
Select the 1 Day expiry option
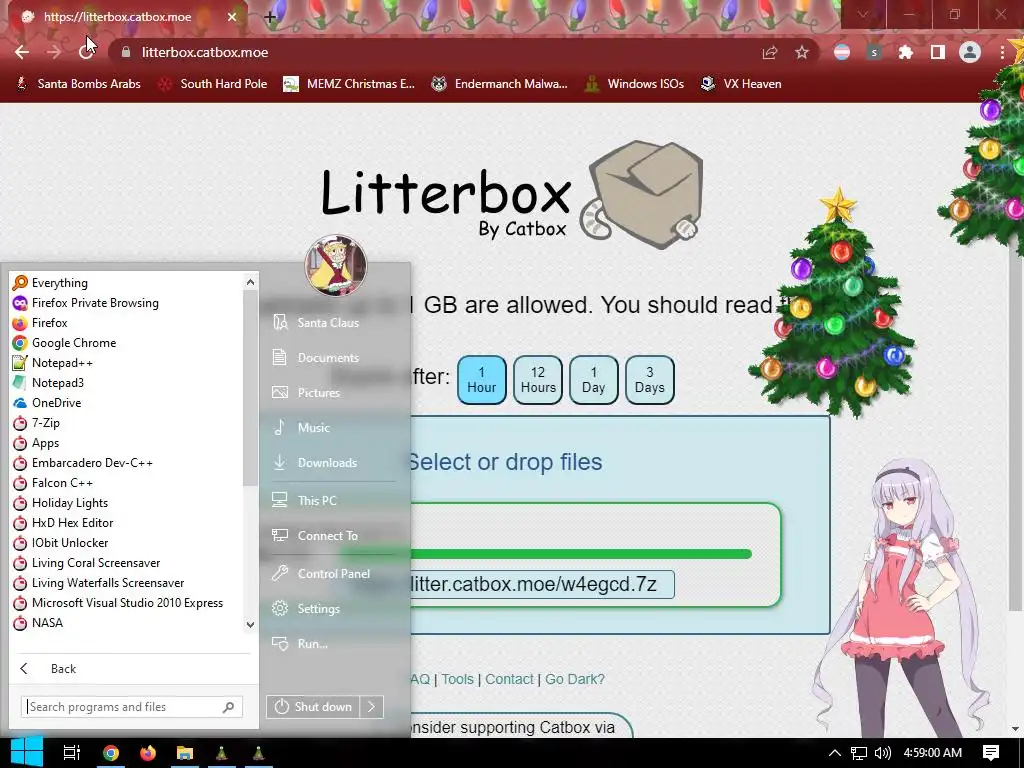pos(594,380)
